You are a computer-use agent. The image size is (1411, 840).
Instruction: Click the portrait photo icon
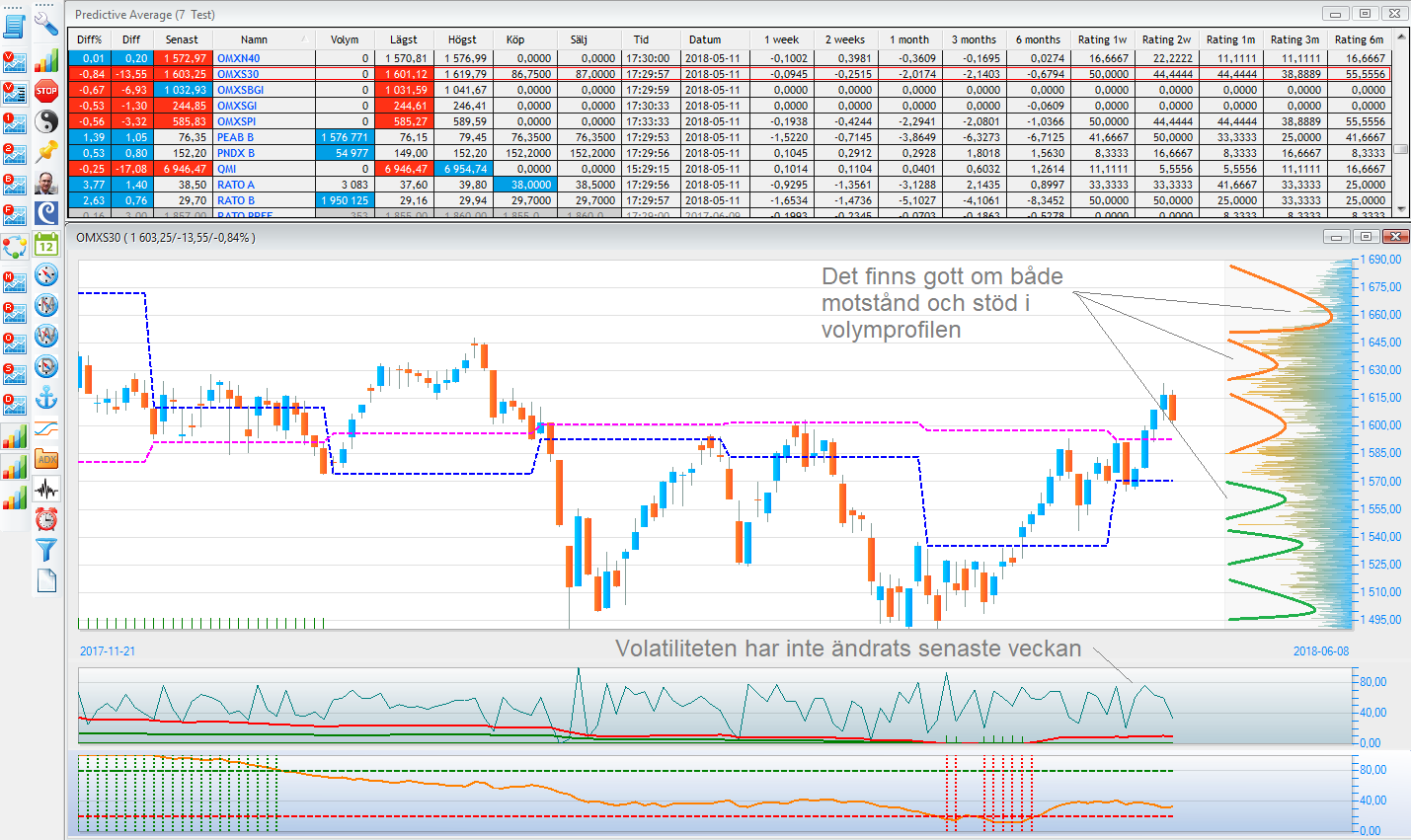pos(46,183)
